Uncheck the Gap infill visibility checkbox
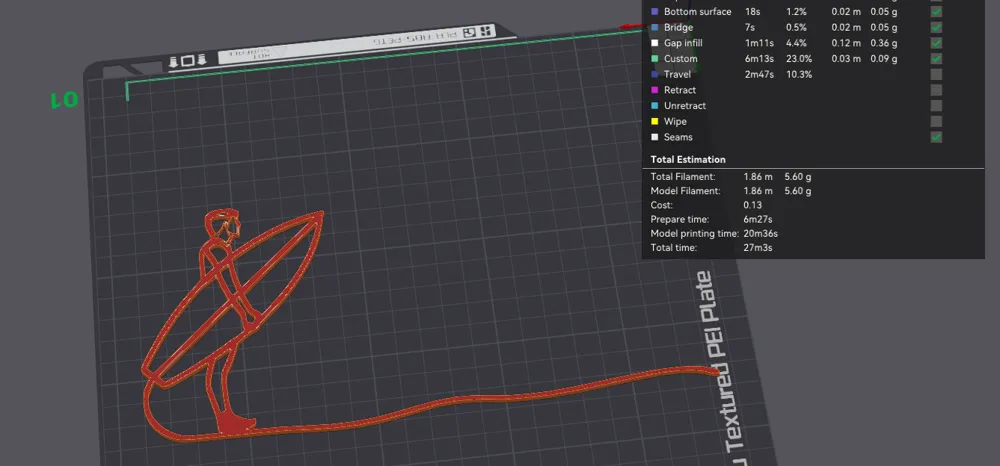Screen dimensions: 1000x466 click(x=936, y=43)
